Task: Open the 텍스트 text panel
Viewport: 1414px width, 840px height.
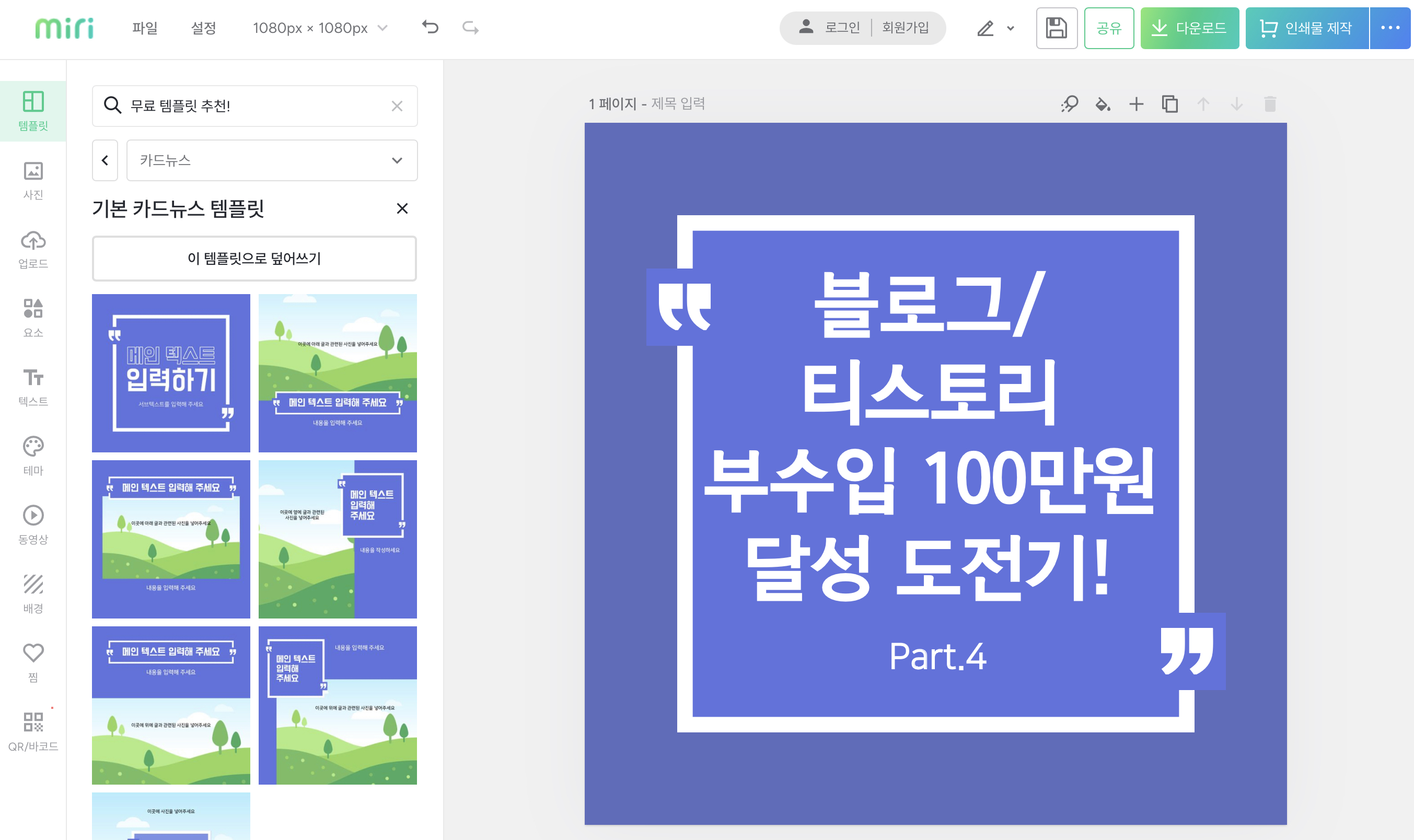Action: (x=33, y=387)
